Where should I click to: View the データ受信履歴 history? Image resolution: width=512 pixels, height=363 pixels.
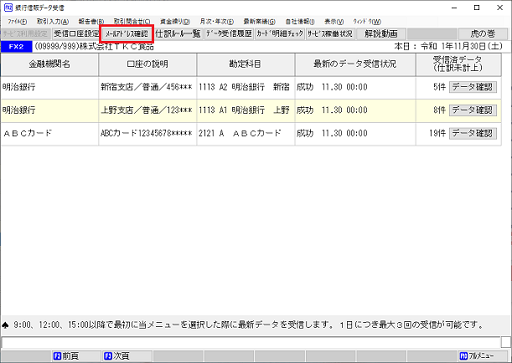pyautogui.click(x=229, y=34)
